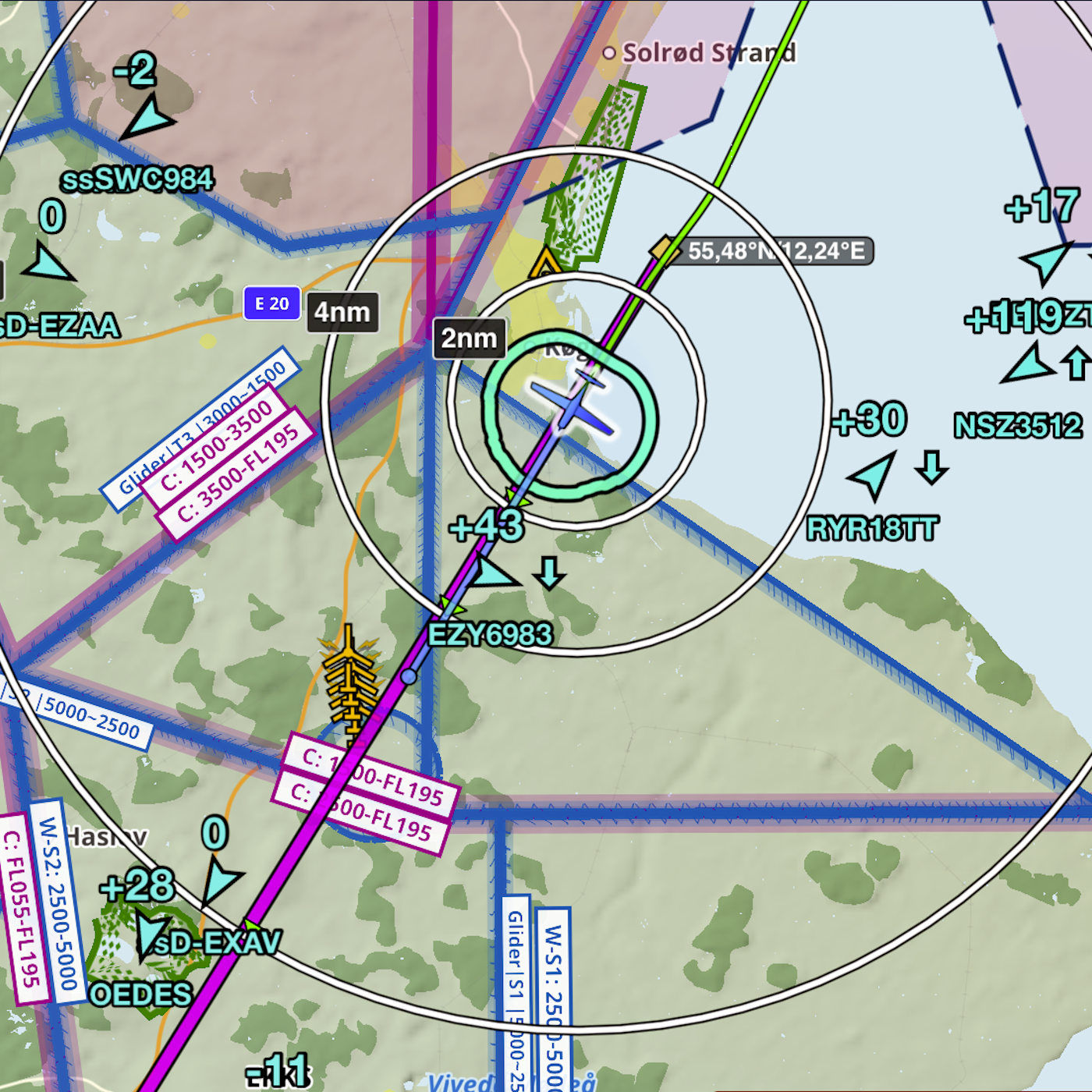Tap the blue circle waypoint on route
This screenshot has height=1092, width=1092.
click(409, 677)
